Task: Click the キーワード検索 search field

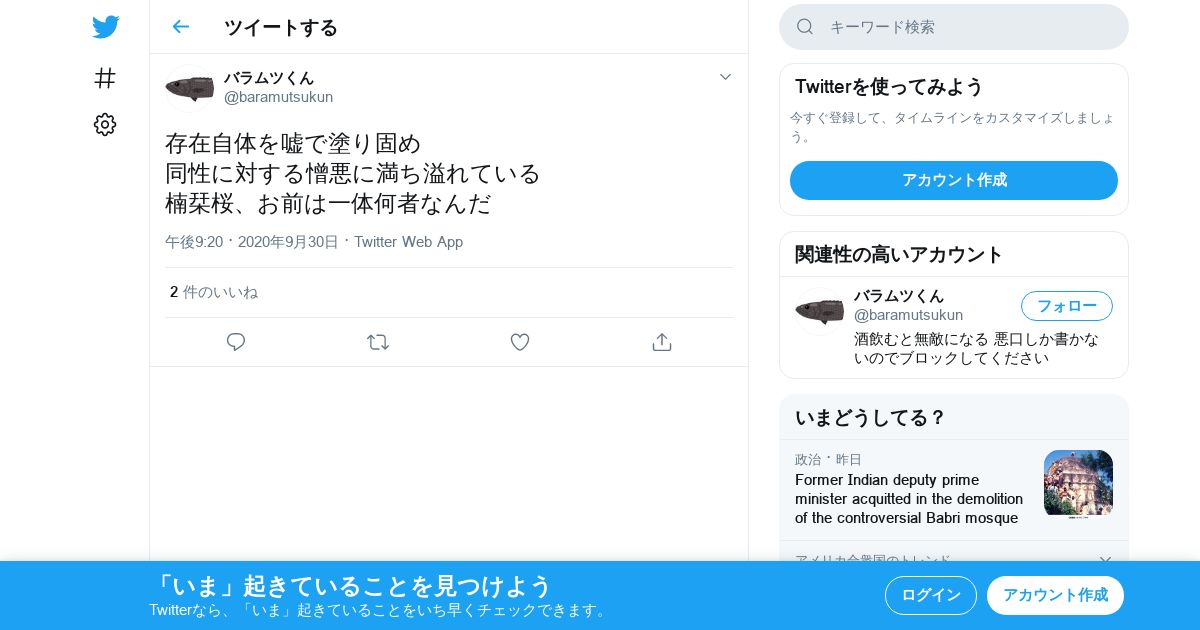Action: tap(954, 27)
